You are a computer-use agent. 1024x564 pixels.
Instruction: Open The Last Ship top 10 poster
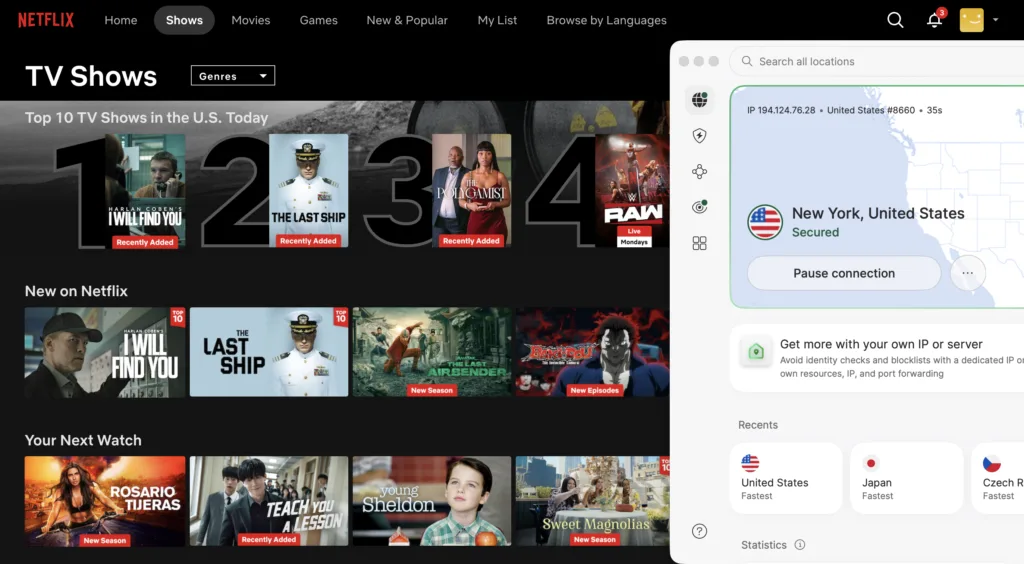click(308, 191)
